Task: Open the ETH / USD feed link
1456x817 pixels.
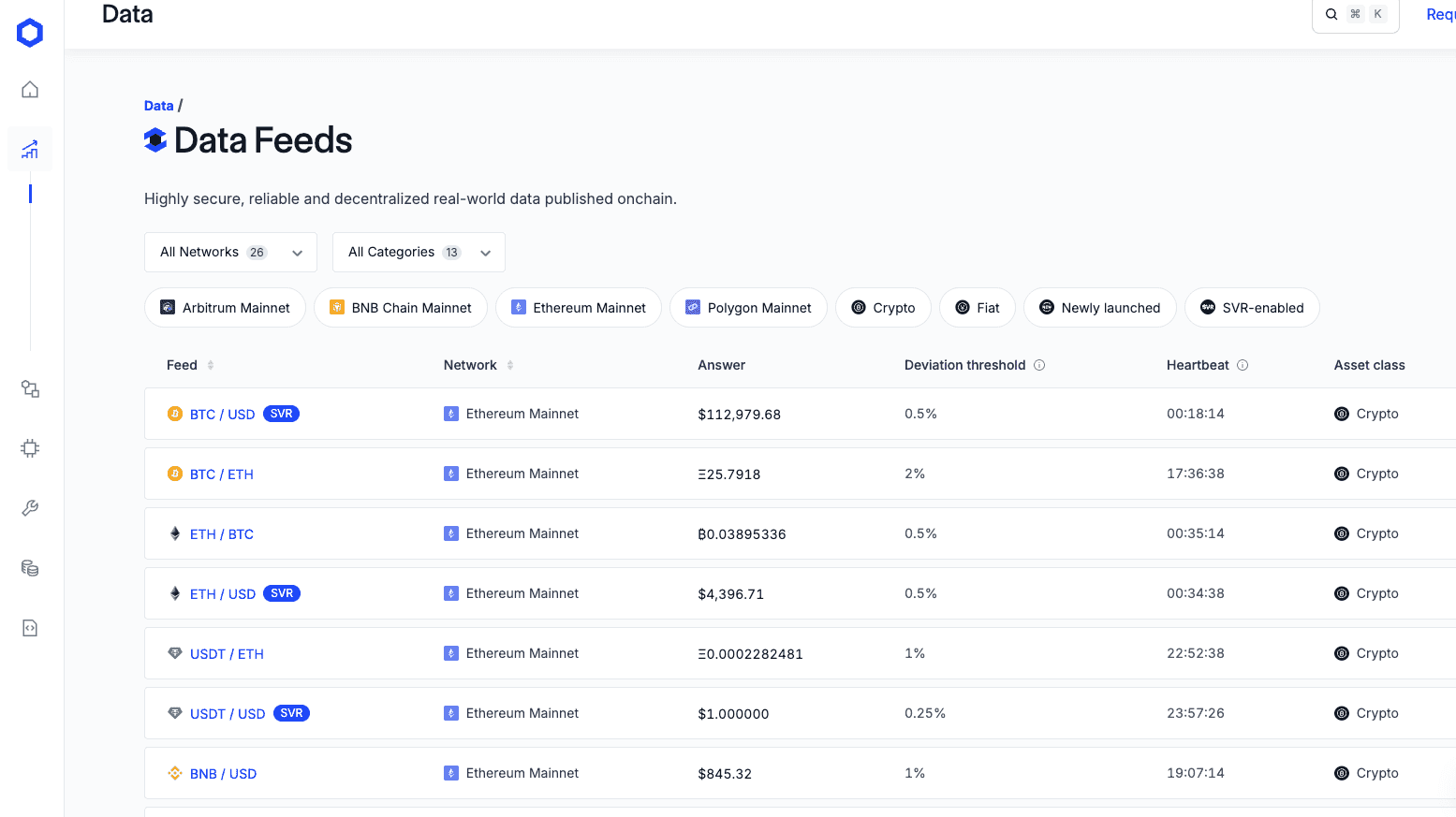Action: tap(223, 594)
